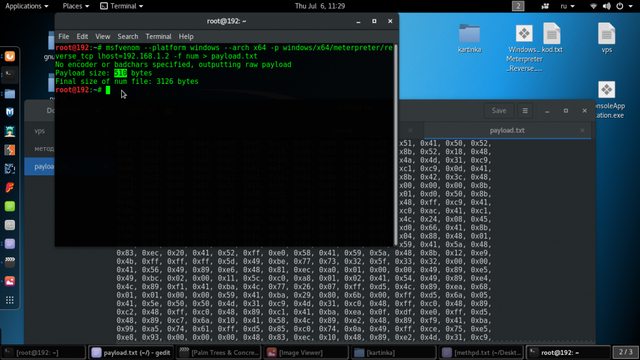Maximize the gedit window
Viewport: 640px width, 360px height.
[x=566, y=111]
